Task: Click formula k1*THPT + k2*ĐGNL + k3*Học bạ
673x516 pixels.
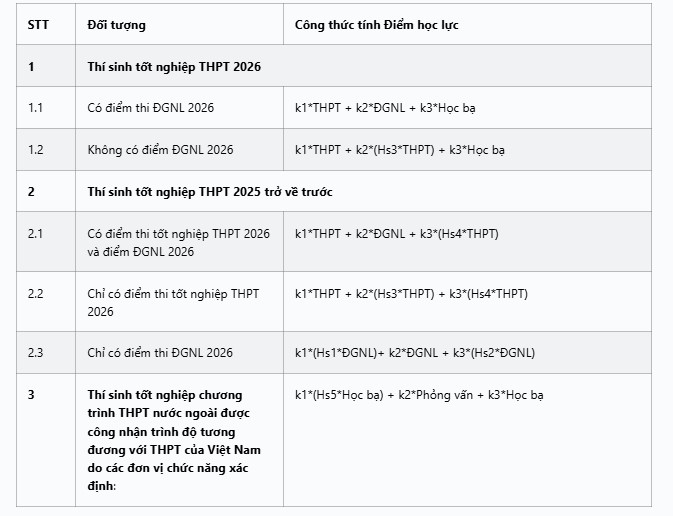Action: (x=385, y=108)
